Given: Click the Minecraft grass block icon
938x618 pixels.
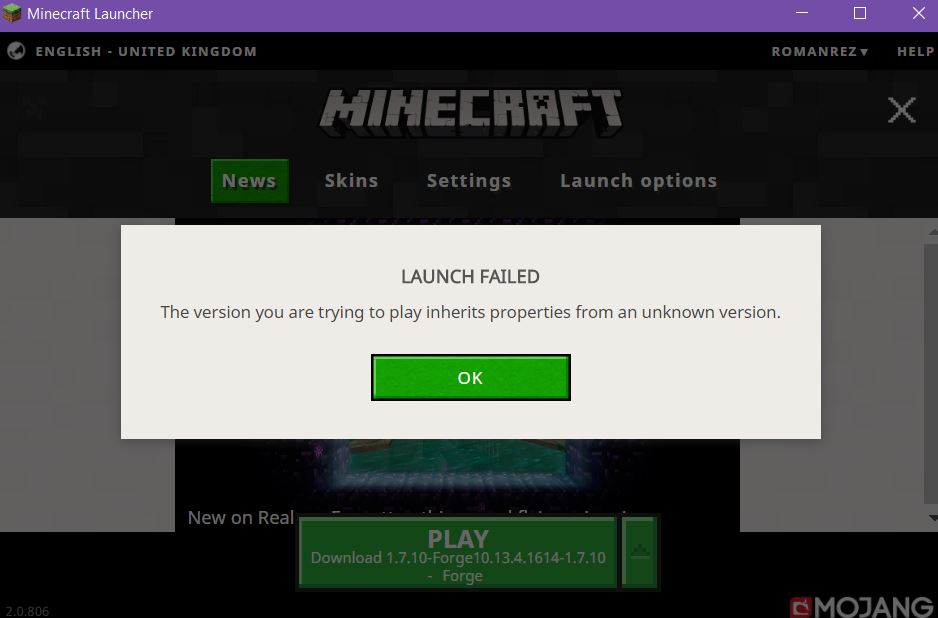Looking at the screenshot, I should (12, 13).
